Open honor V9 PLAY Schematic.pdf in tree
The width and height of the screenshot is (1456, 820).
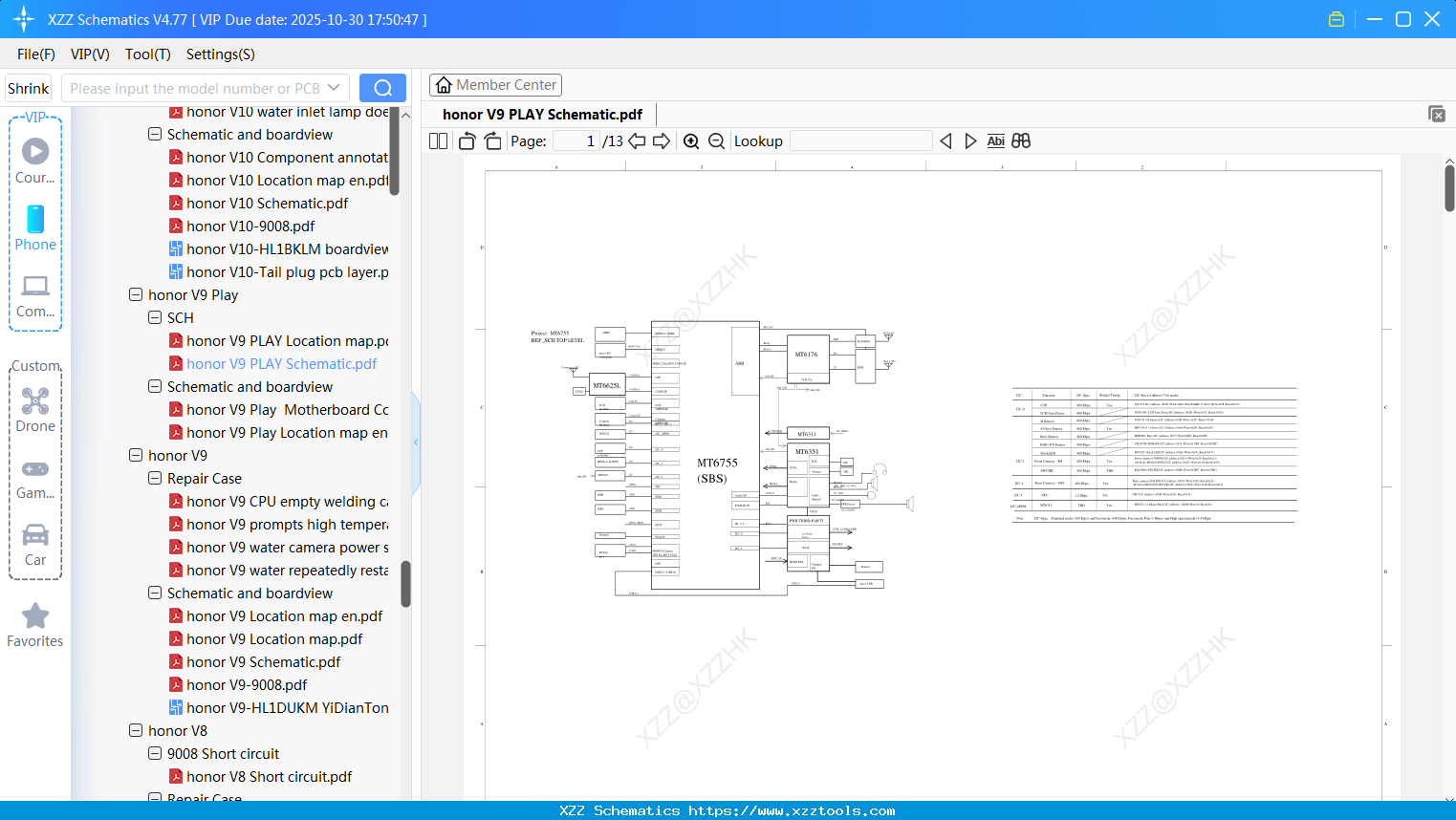272,364
